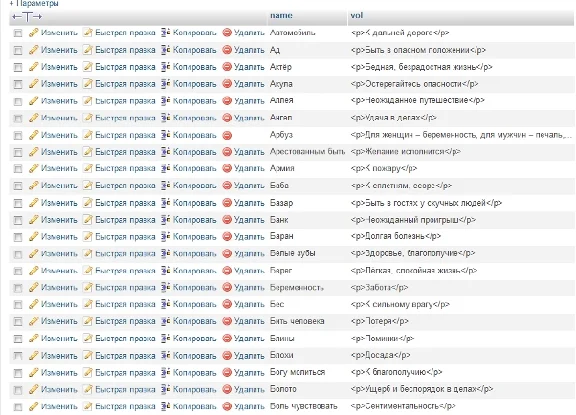Click the Изменить link in the Ад row
Screen dimensions: 576x415
[x=59, y=50]
